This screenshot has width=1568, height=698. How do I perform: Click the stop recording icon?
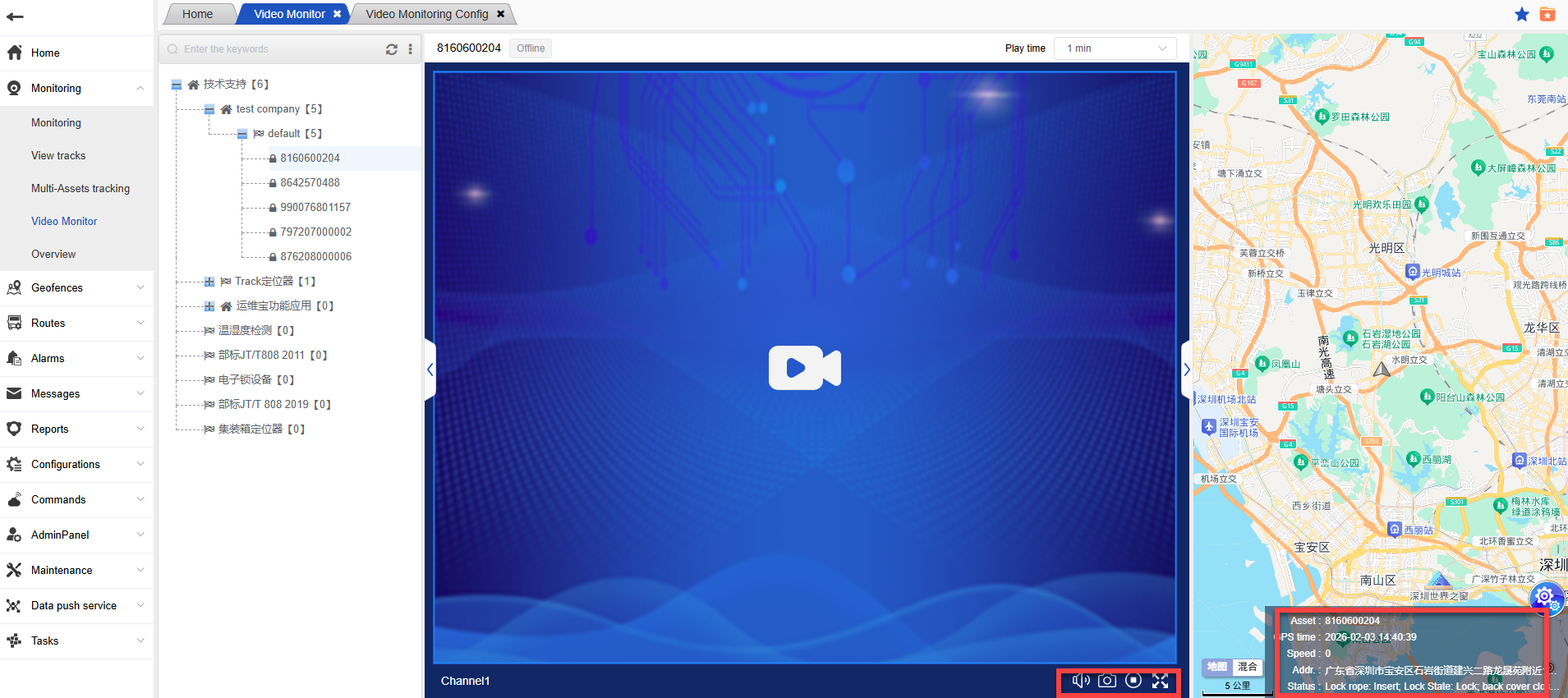1133,681
